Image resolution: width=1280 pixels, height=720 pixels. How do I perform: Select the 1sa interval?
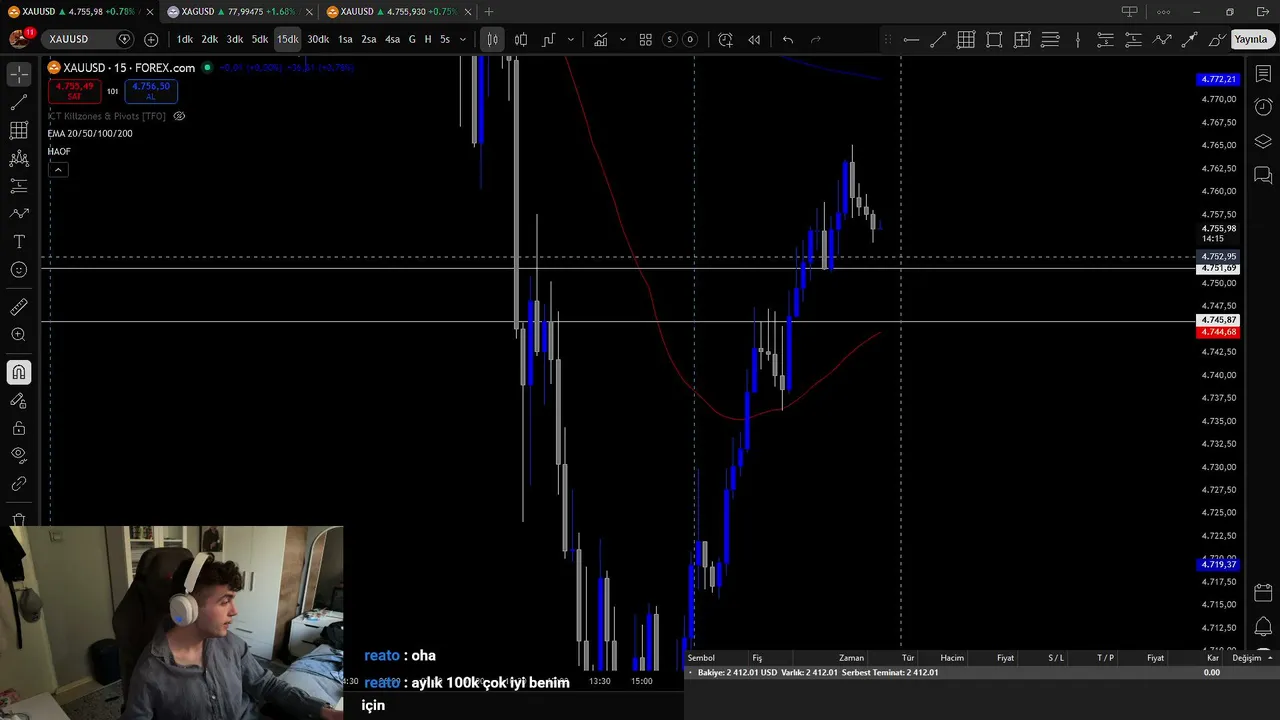tap(345, 39)
